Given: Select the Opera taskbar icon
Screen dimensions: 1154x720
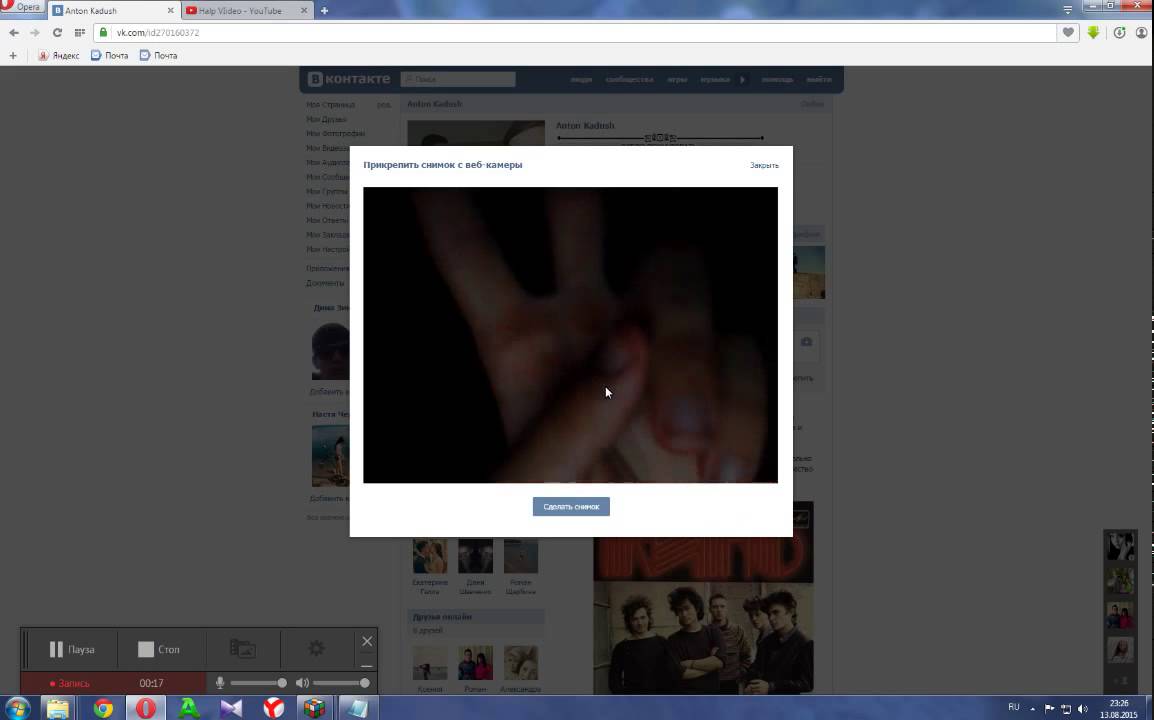Looking at the screenshot, I should [146, 708].
